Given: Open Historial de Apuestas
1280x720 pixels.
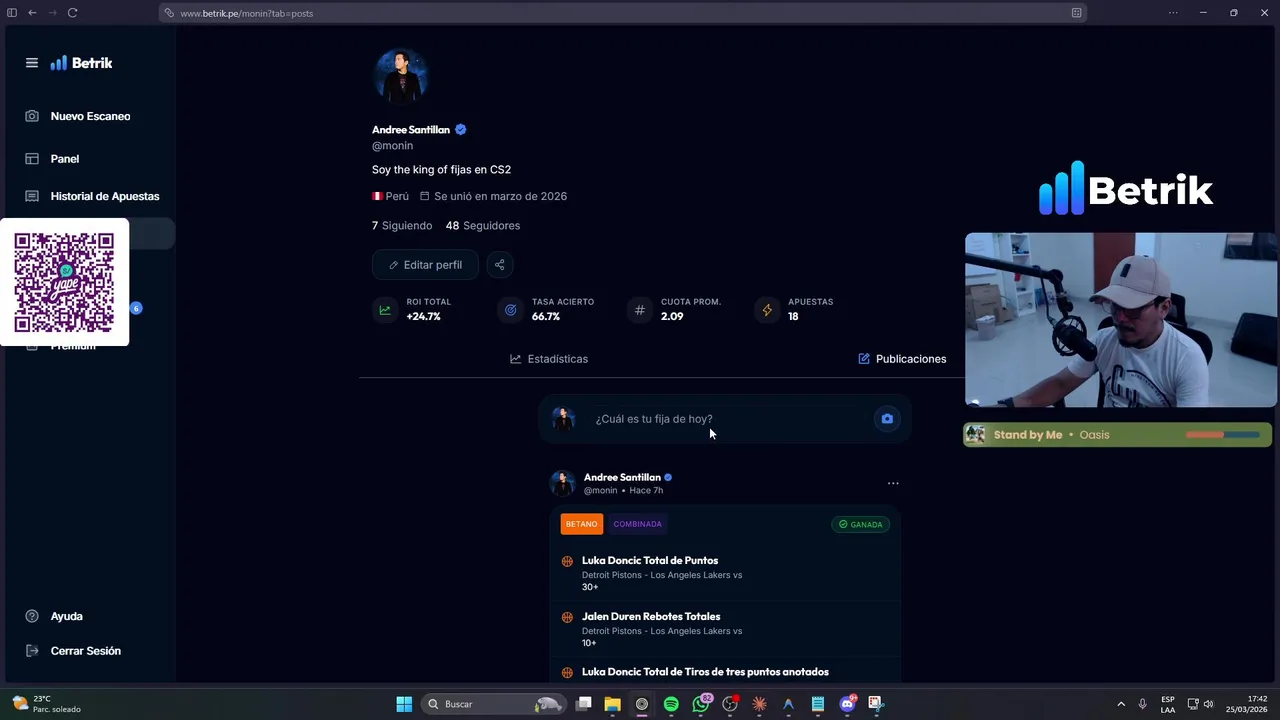Looking at the screenshot, I should click(x=105, y=196).
